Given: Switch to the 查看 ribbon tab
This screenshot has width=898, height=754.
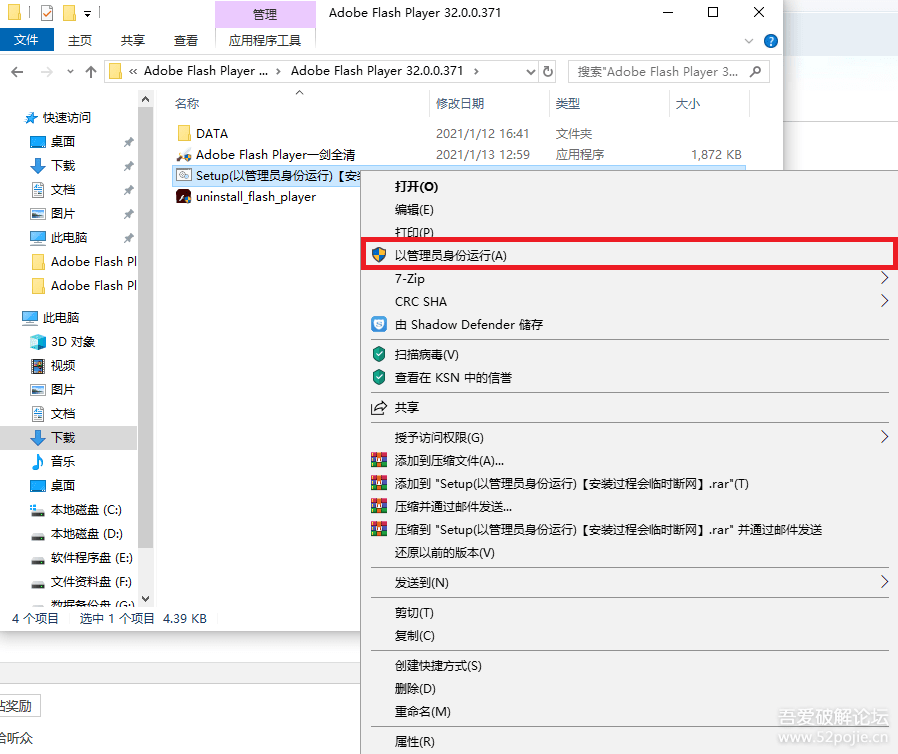Looking at the screenshot, I should point(186,40).
